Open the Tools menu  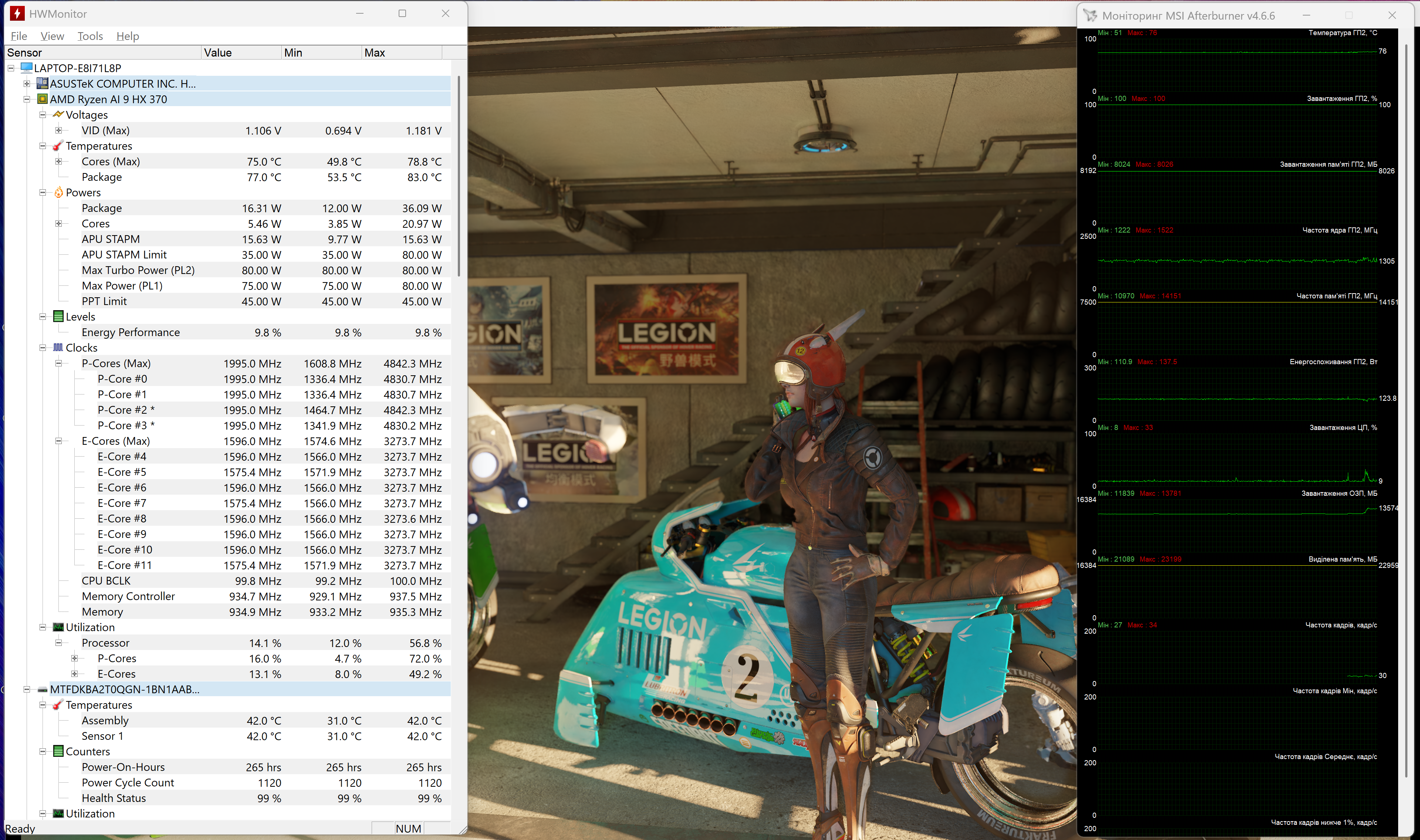tap(90, 36)
